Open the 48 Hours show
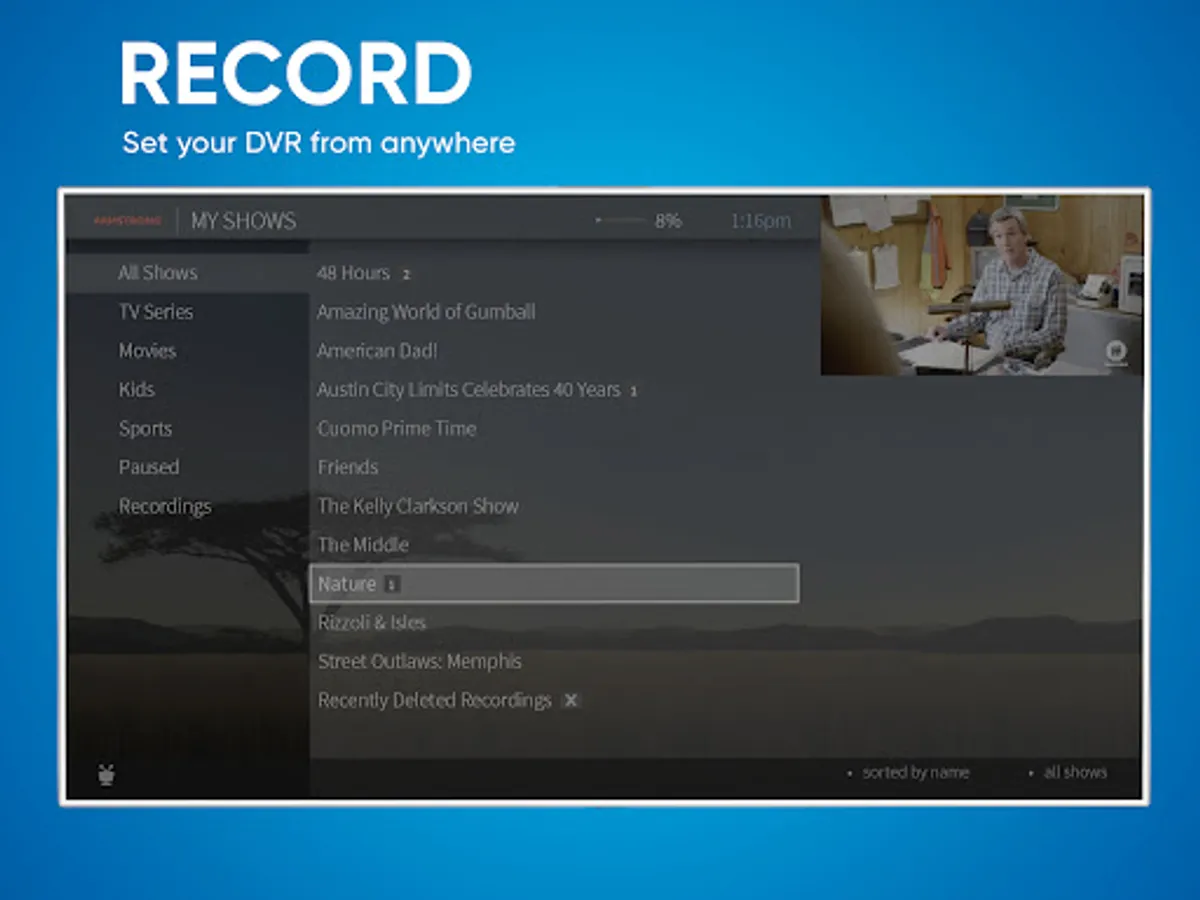The width and height of the screenshot is (1200, 900). pyautogui.click(x=353, y=273)
